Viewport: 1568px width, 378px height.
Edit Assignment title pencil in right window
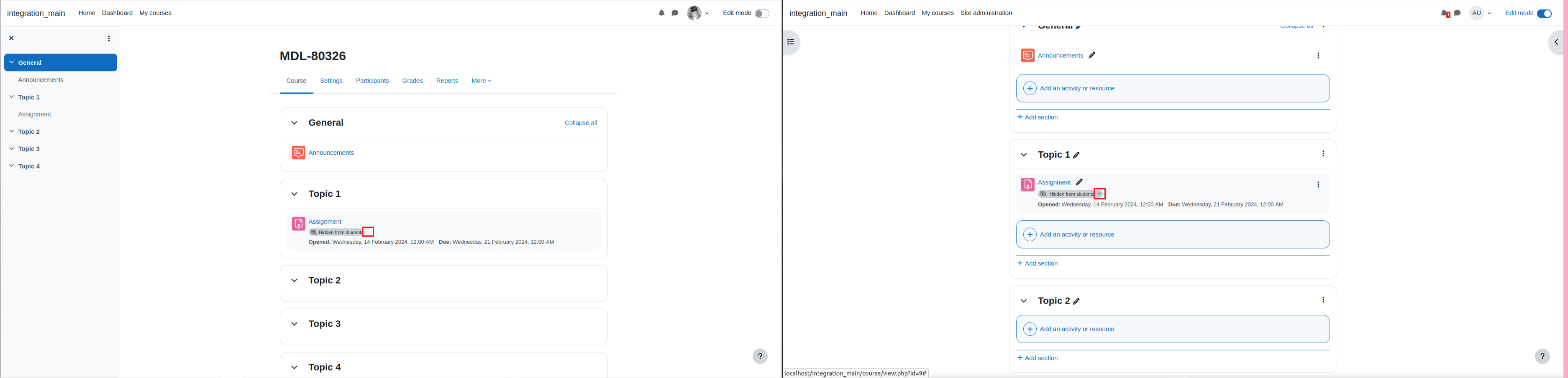pyautogui.click(x=1079, y=183)
